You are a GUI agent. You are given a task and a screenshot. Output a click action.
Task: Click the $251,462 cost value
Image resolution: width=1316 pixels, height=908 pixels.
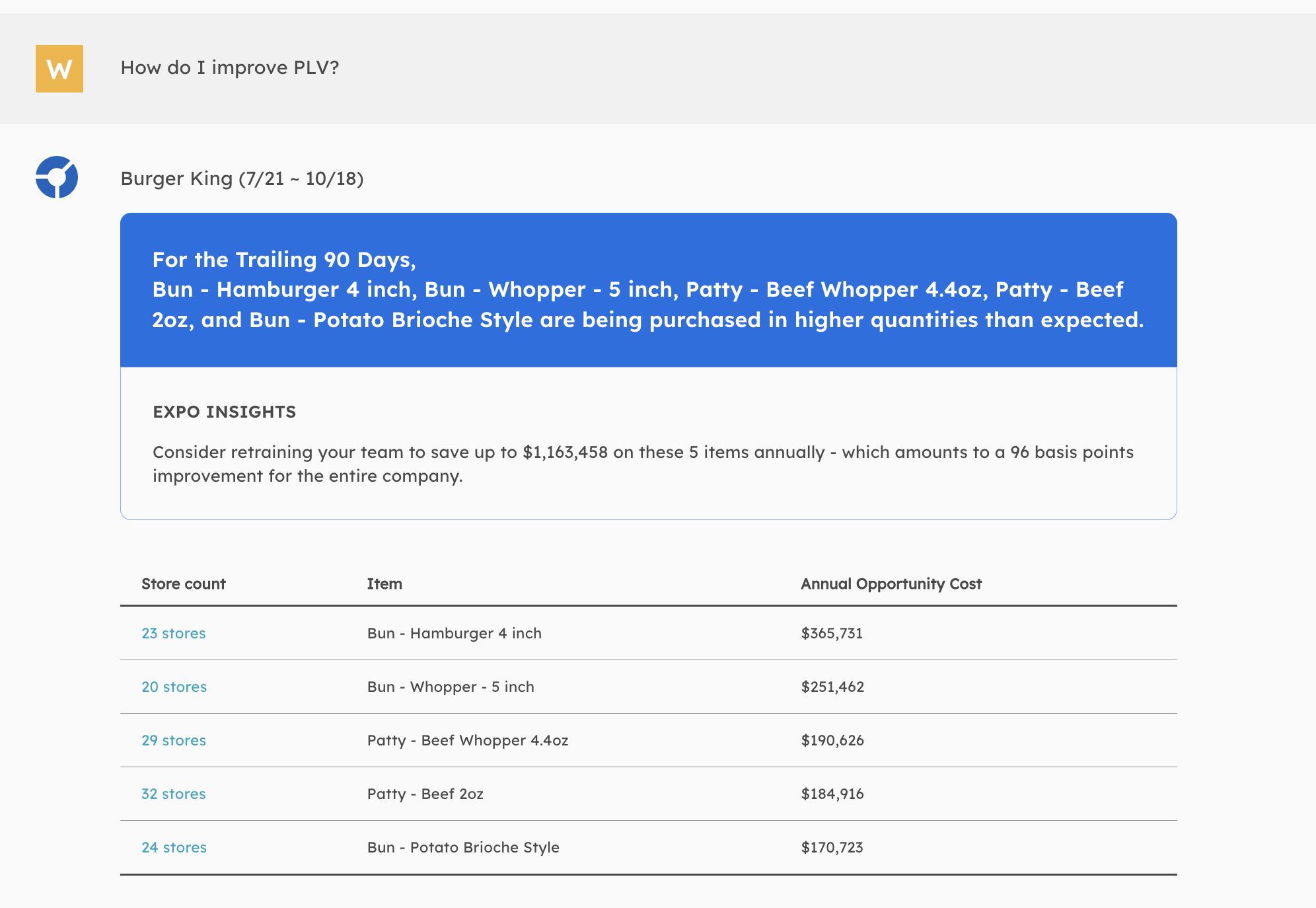(832, 687)
